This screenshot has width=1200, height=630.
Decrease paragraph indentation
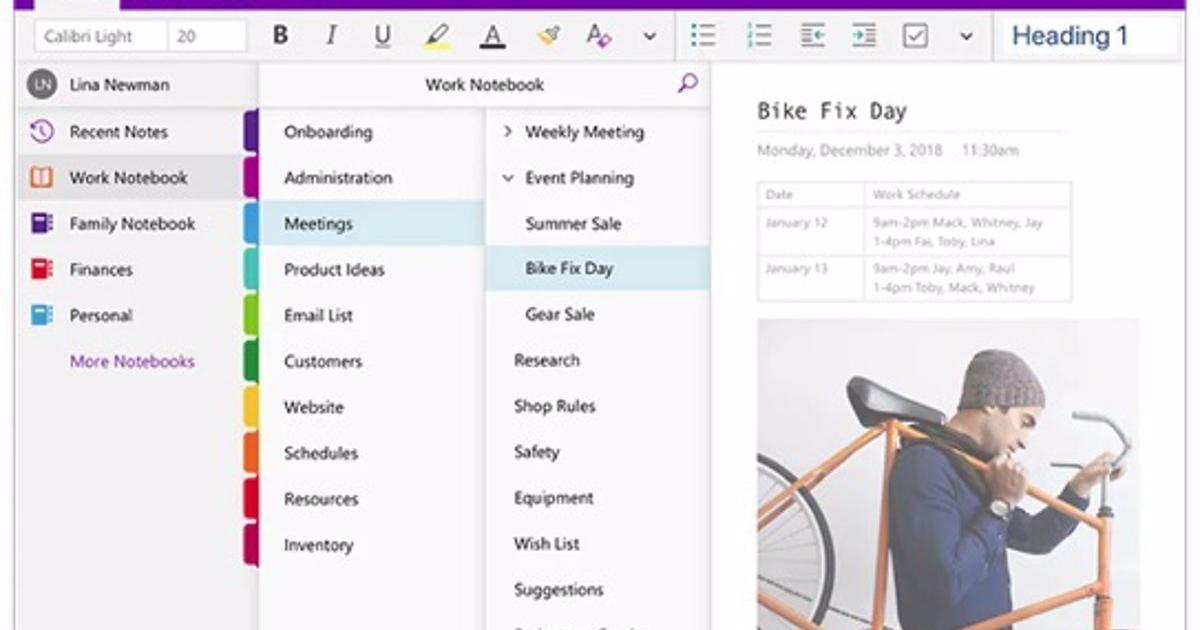811,35
